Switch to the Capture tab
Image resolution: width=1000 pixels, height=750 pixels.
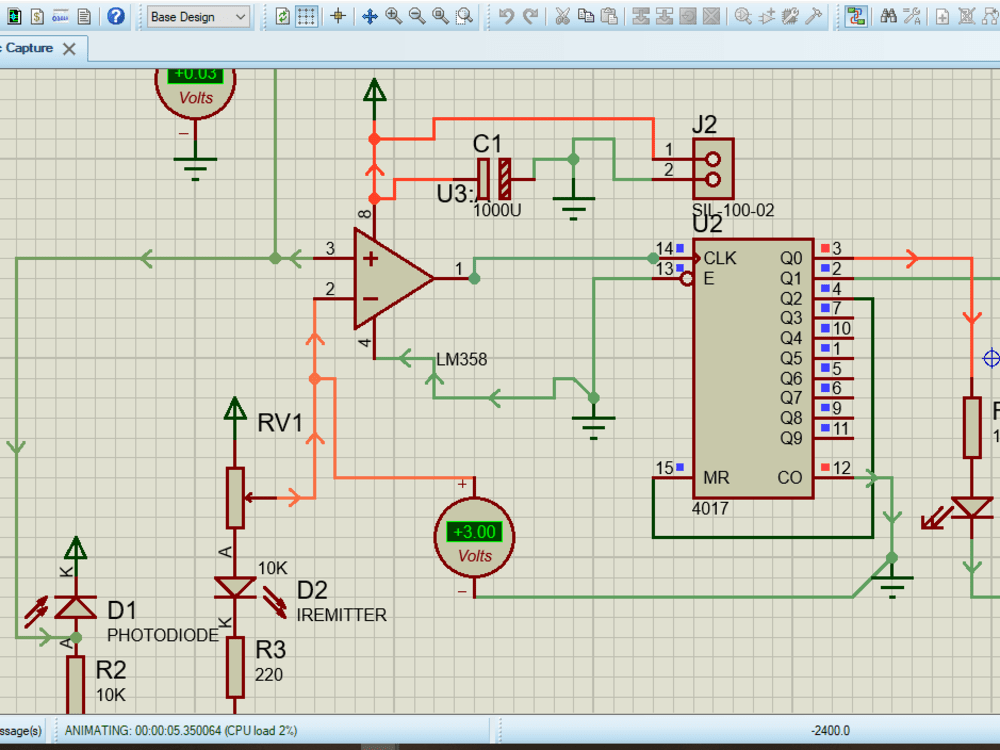pos(30,48)
